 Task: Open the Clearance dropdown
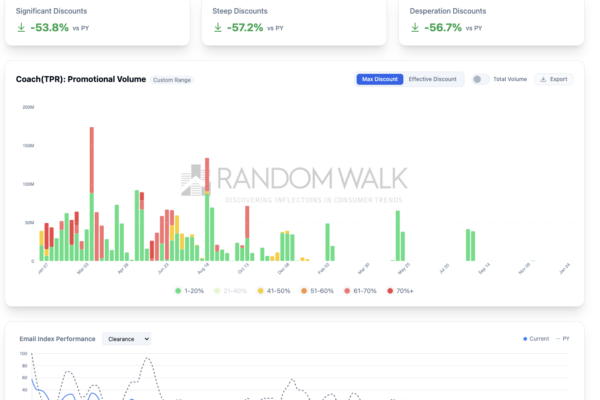127,339
